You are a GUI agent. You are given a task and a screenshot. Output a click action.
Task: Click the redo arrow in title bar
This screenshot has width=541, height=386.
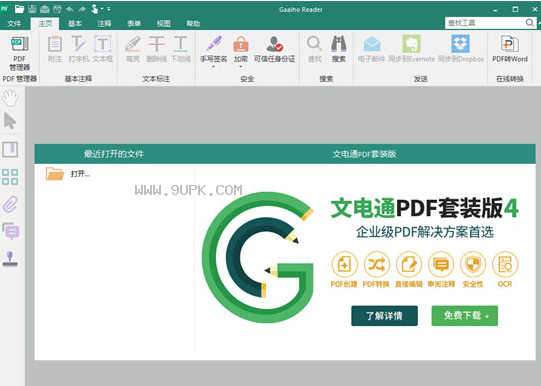[x=82, y=9]
